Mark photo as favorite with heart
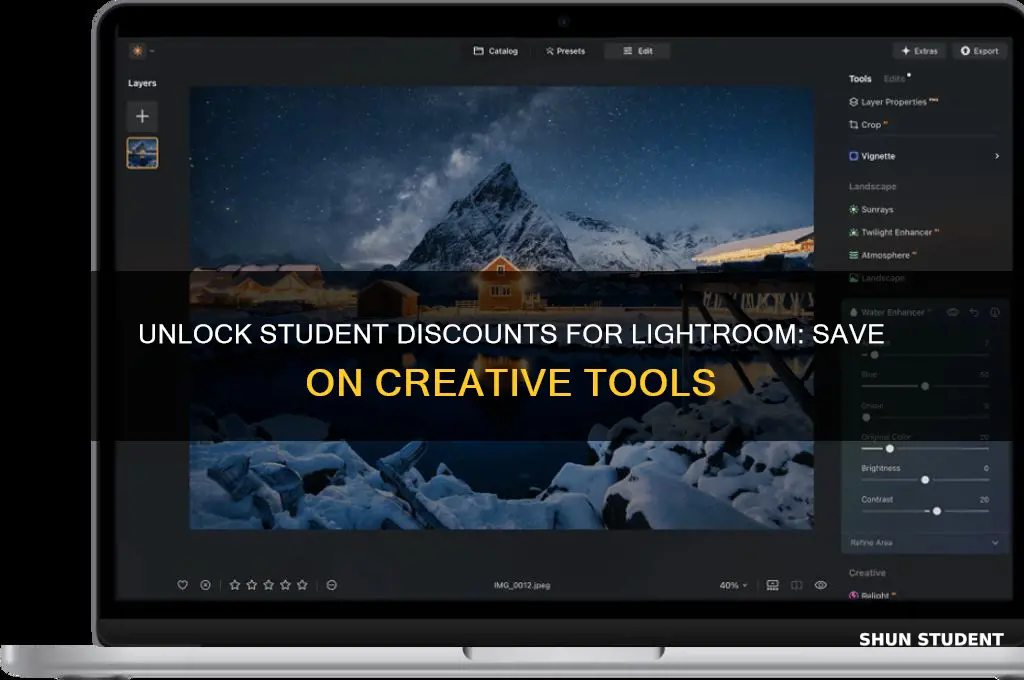This screenshot has width=1024, height=680. tap(183, 585)
